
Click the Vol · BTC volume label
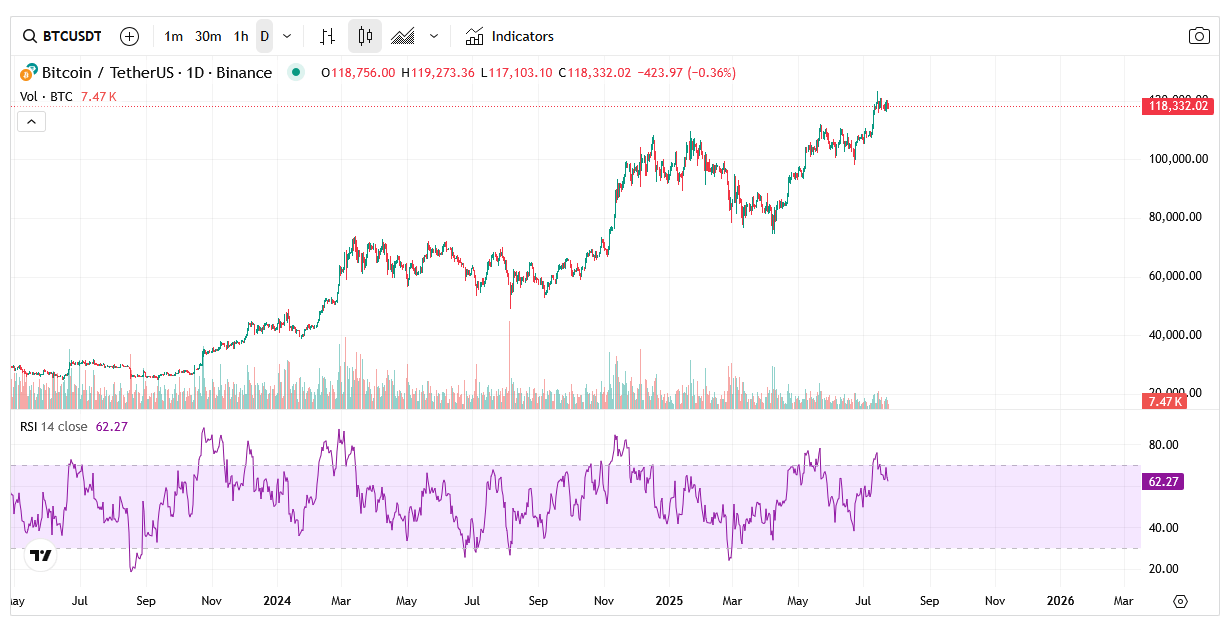pyautogui.click(x=47, y=96)
